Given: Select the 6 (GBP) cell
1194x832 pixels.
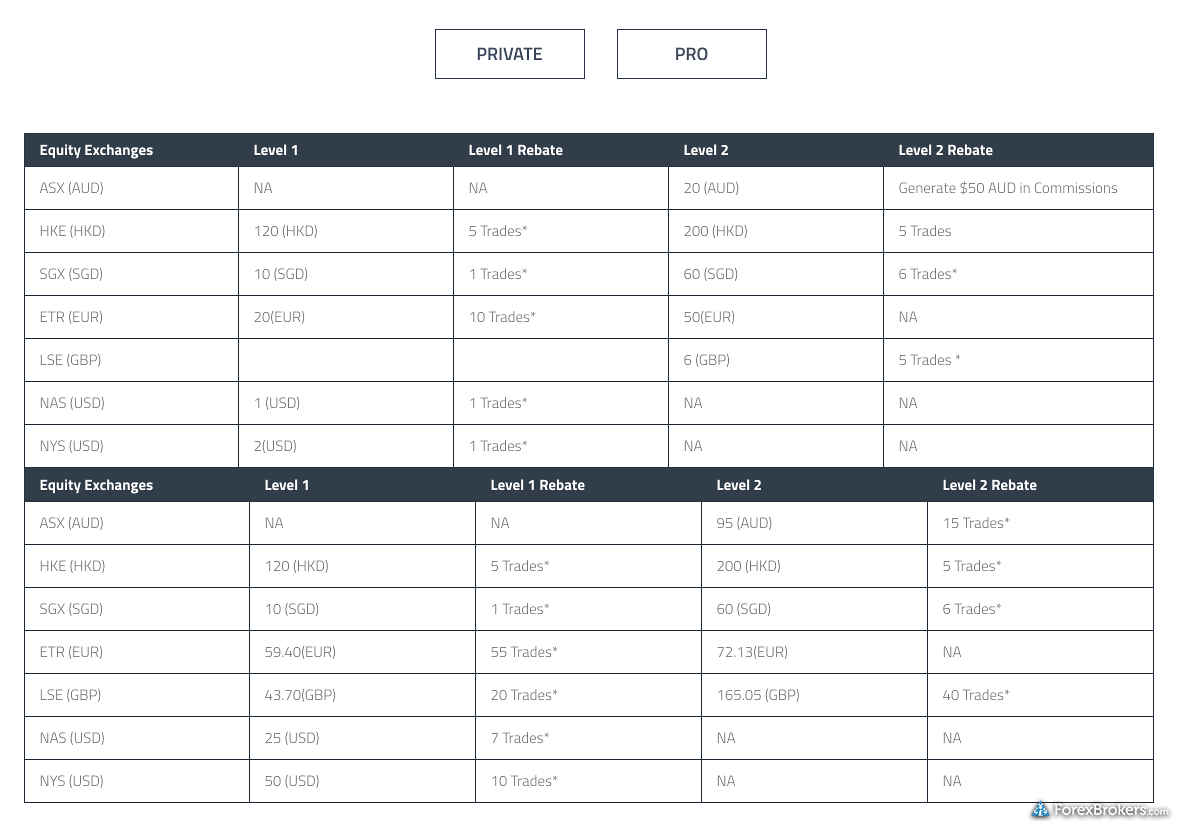Looking at the screenshot, I should pyautogui.click(x=775, y=360).
